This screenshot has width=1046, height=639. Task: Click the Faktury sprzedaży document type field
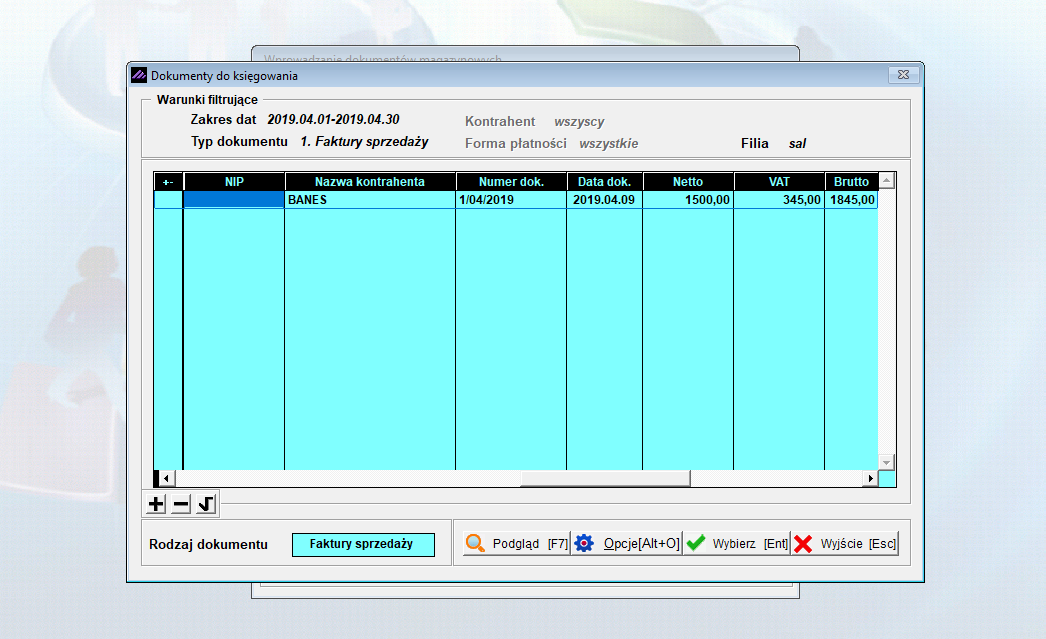pos(363,544)
